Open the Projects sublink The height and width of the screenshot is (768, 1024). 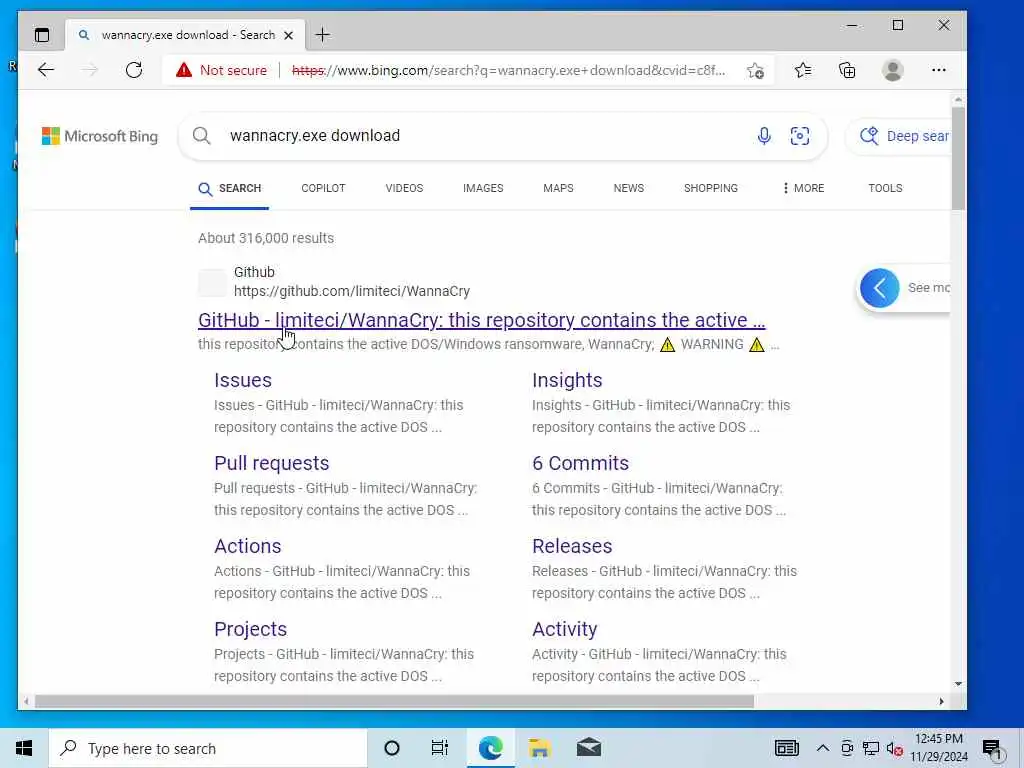click(x=251, y=629)
